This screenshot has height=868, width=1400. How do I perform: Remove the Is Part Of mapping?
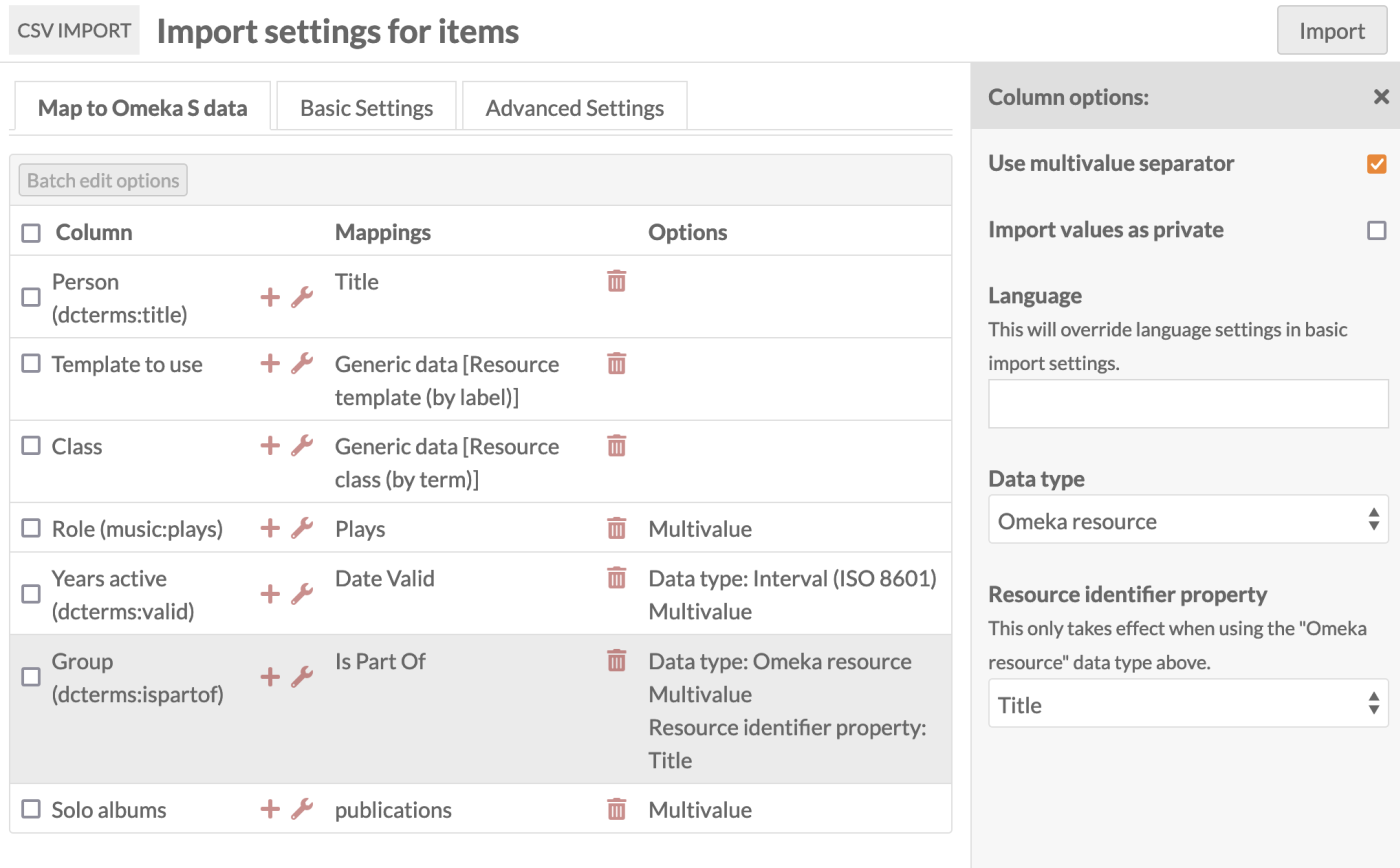point(617,660)
